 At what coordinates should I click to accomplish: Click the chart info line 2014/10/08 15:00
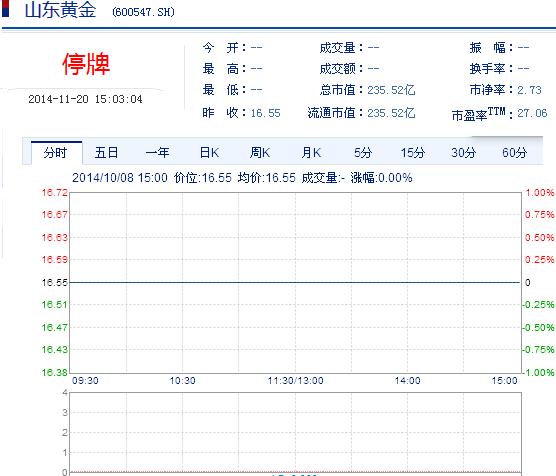click(x=120, y=178)
